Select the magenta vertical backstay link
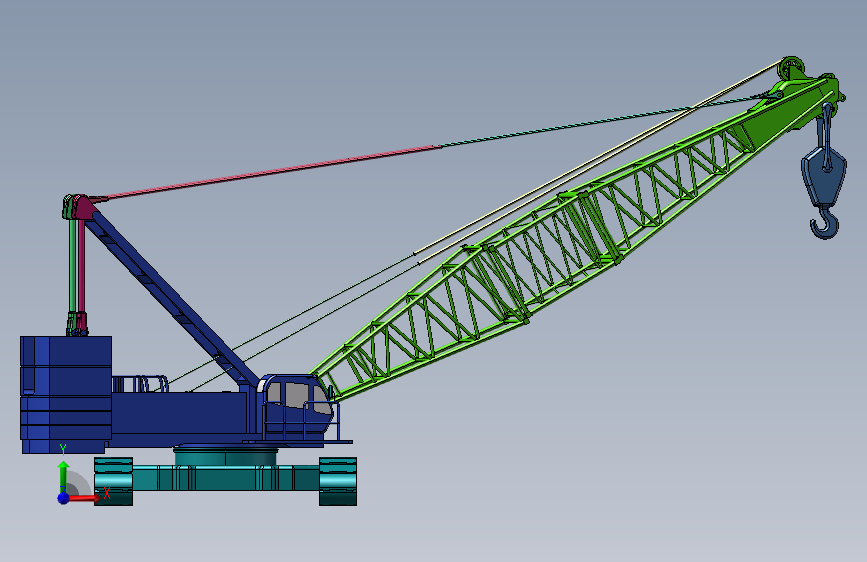This screenshot has height=562, width=867. click(81, 266)
